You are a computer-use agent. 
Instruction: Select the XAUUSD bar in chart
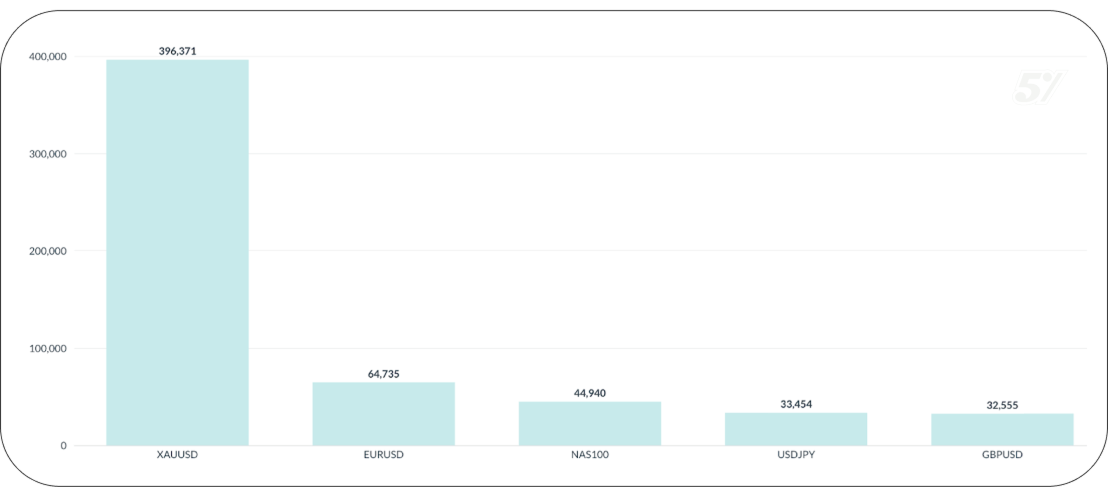tap(177, 252)
